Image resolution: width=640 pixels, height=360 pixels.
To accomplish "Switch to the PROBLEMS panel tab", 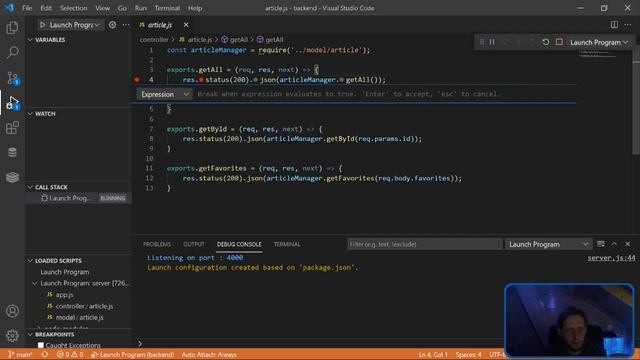I will pos(157,244).
